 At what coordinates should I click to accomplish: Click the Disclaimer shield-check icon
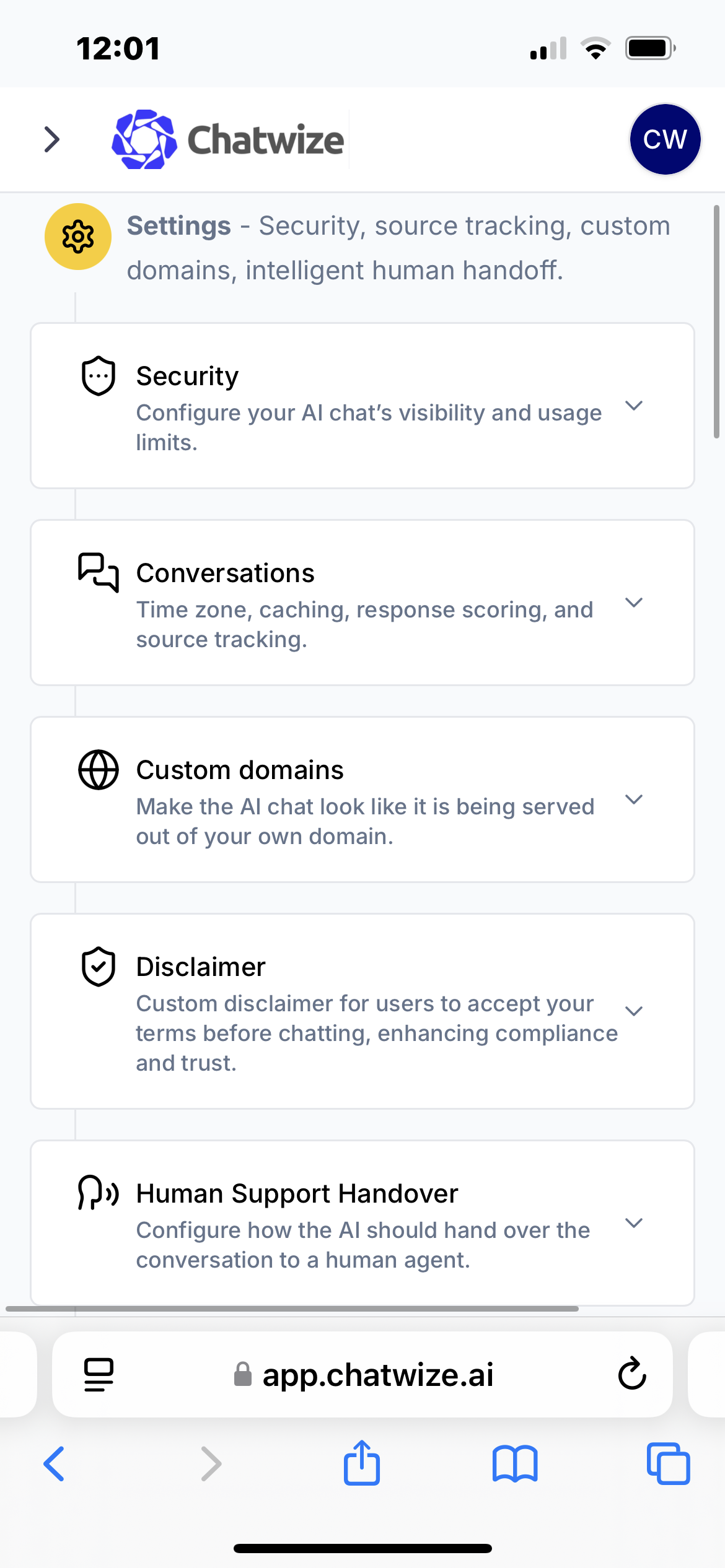(x=99, y=967)
